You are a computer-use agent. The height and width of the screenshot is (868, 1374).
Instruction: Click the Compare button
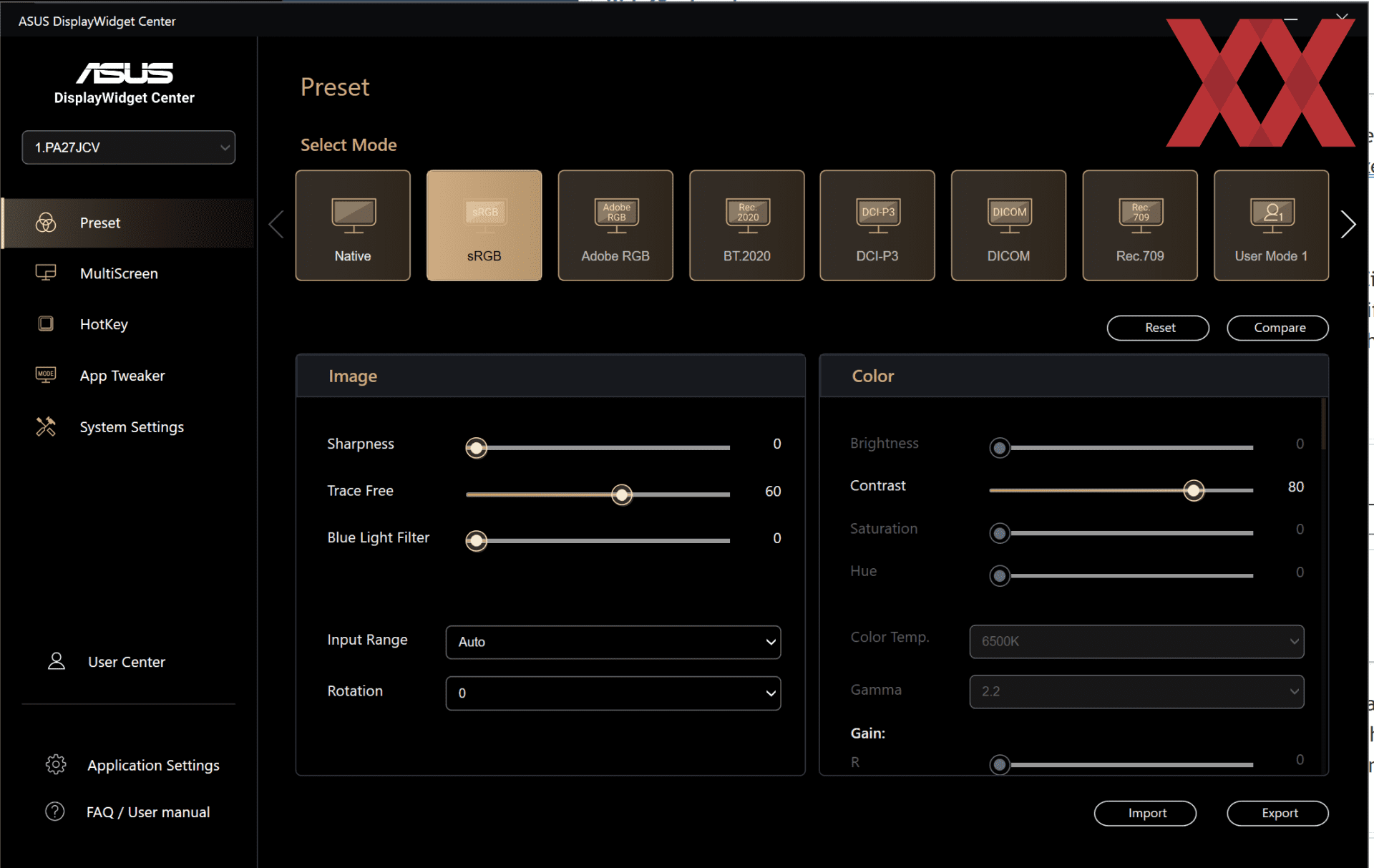pos(1277,328)
